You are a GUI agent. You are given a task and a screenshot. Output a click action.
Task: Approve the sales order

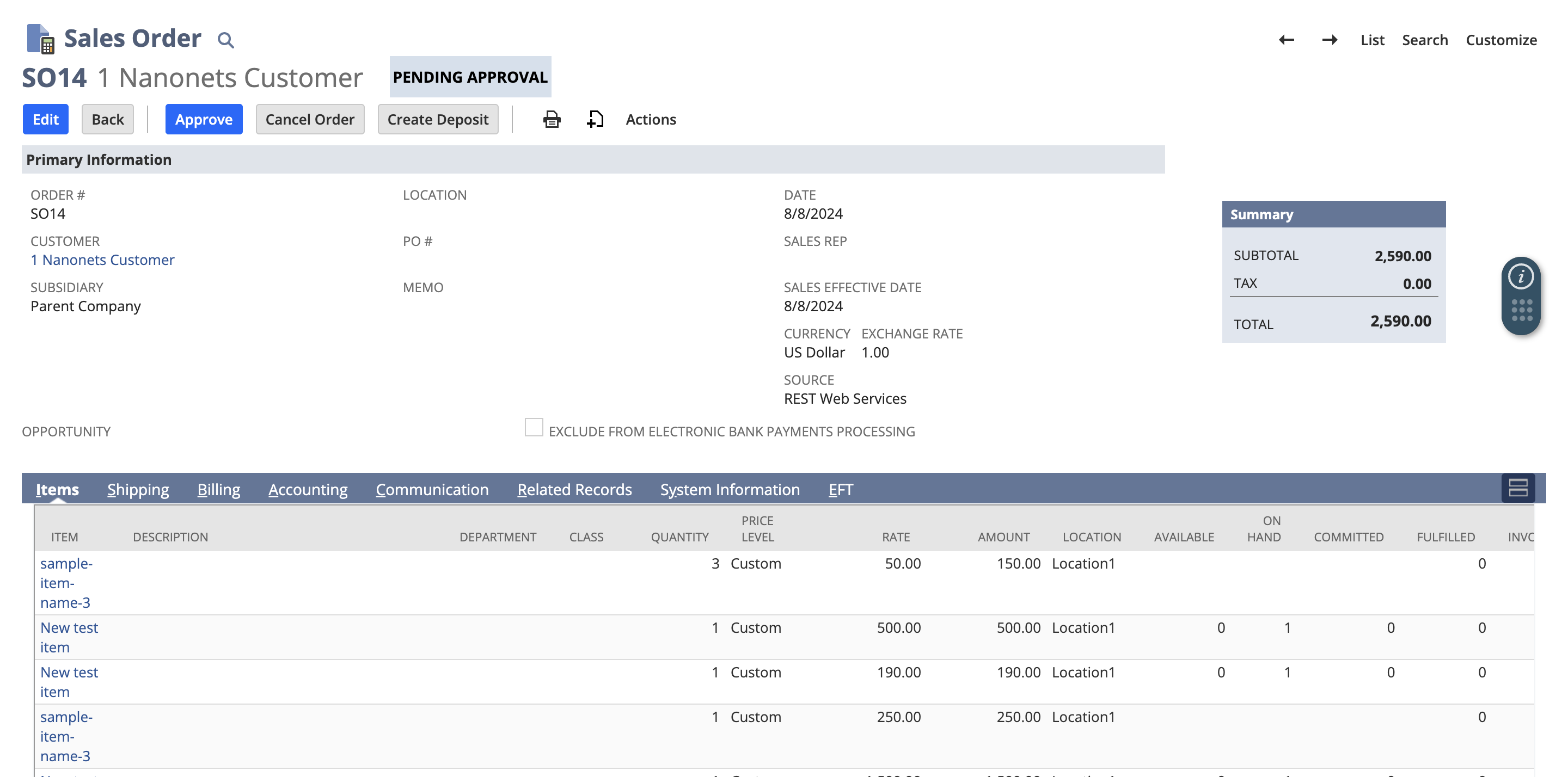[x=204, y=119]
